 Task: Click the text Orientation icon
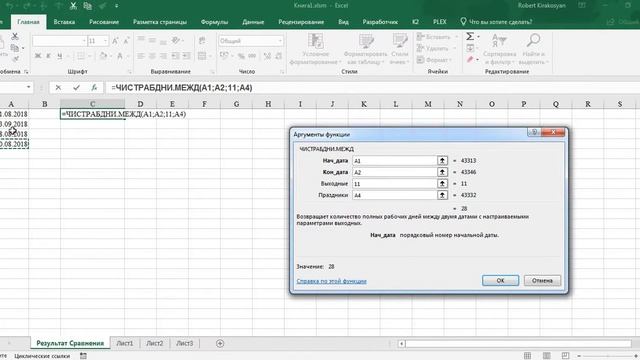click(176, 40)
